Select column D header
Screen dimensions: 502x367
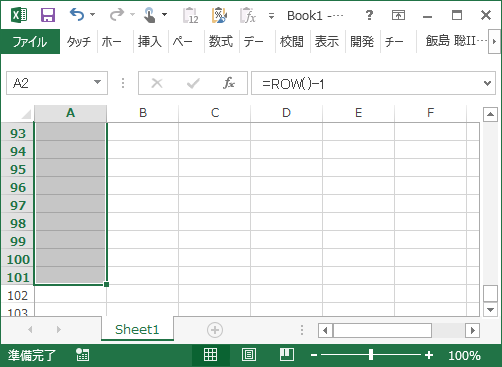point(287,113)
